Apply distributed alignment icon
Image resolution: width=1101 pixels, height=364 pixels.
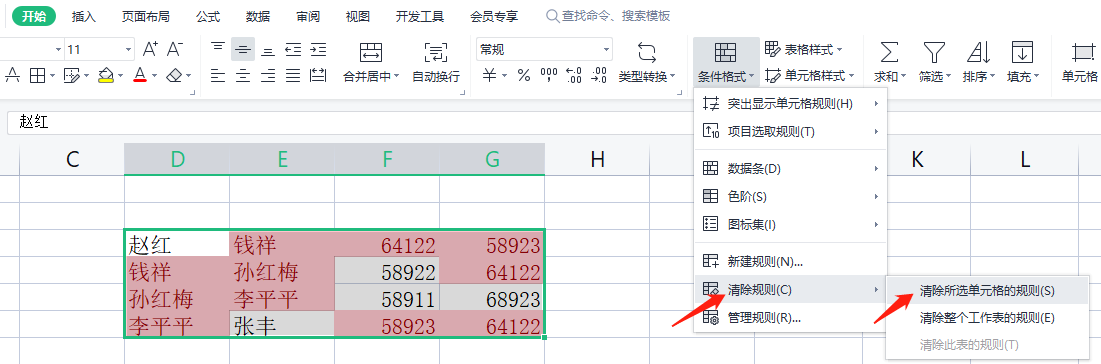318,75
